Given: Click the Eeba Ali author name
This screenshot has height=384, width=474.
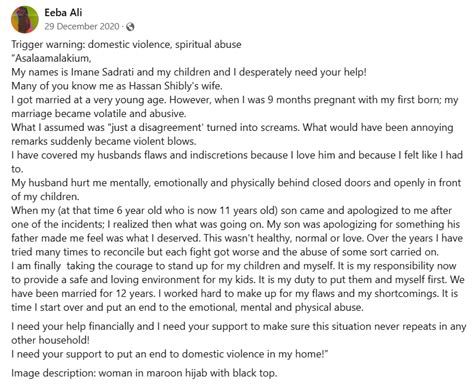Looking at the screenshot, I should (63, 13).
